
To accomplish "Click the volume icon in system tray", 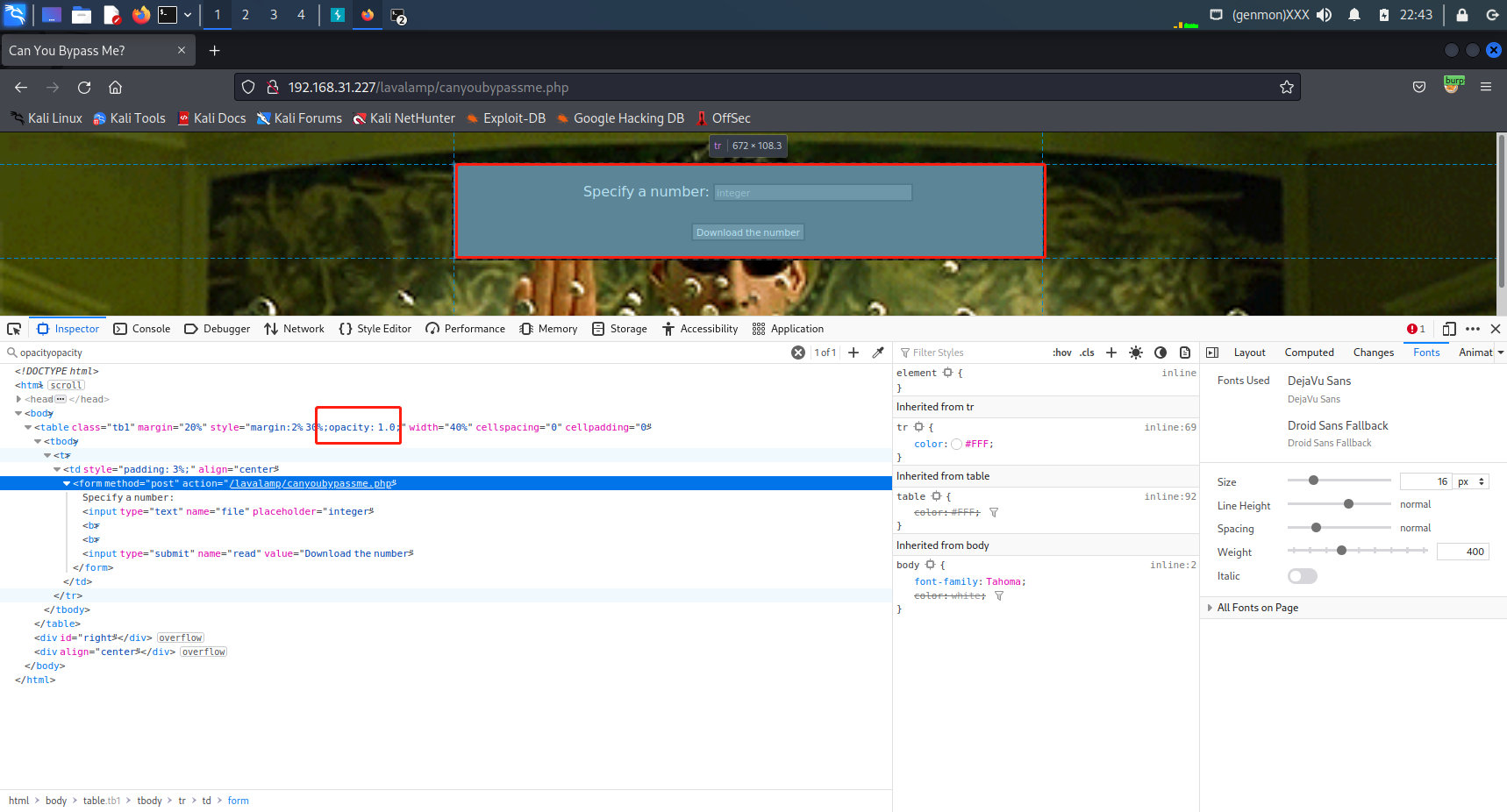I will (x=1325, y=15).
